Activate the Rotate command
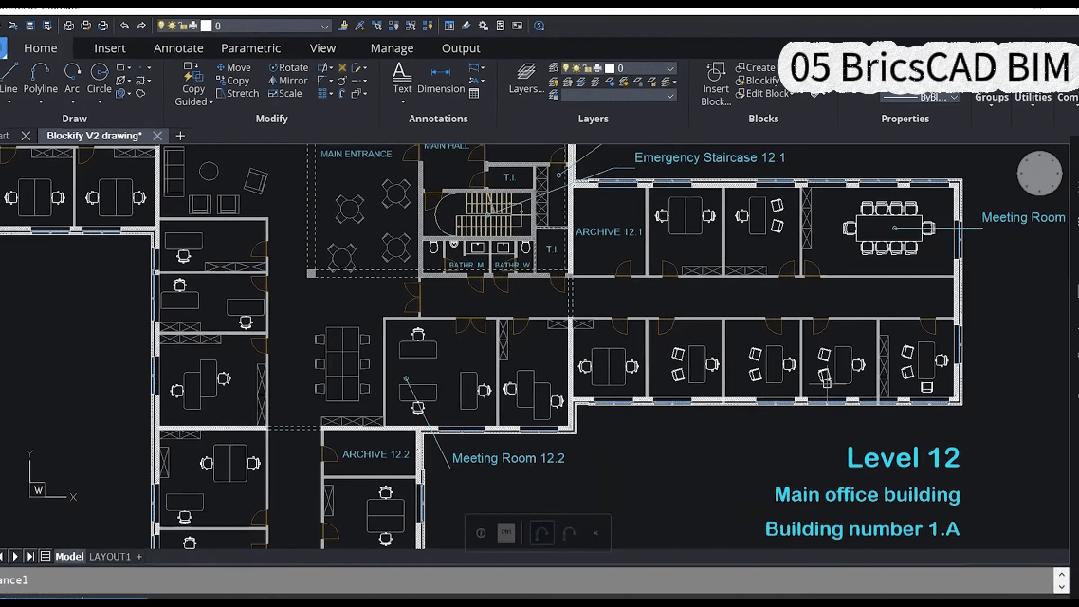Image resolution: width=1079 pixels, height=607 pixels. [288, 67]
